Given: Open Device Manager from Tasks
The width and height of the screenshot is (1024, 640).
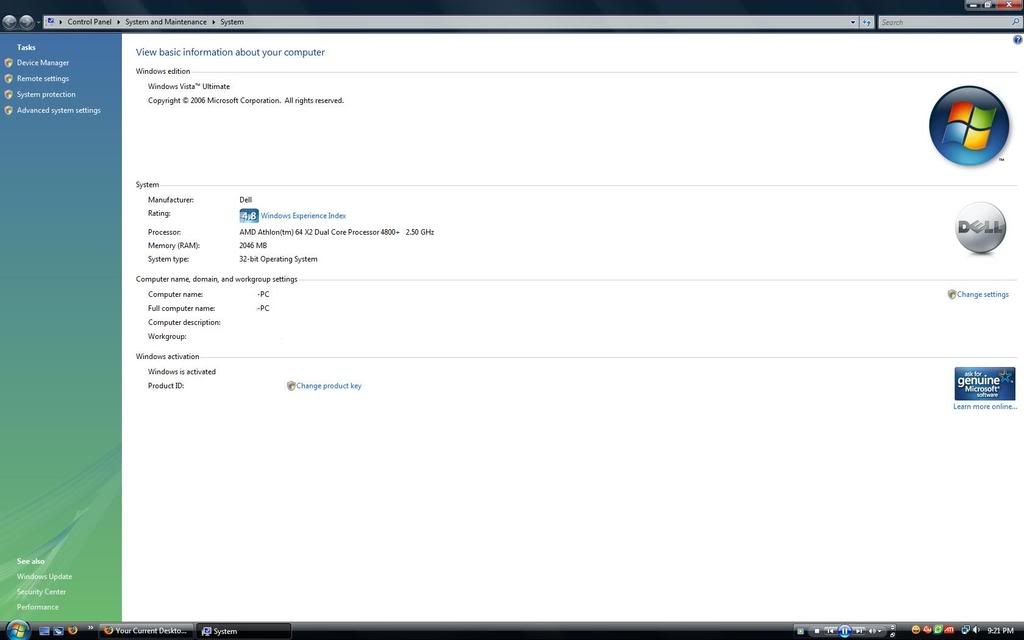Looking at the screenshot, I should 42,63.
